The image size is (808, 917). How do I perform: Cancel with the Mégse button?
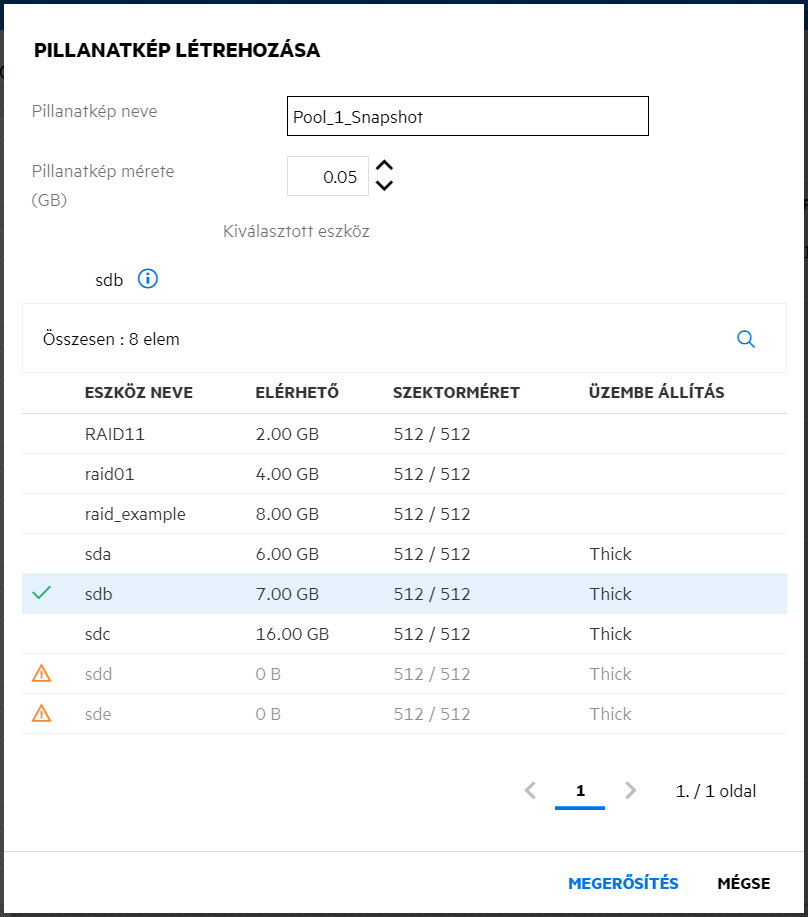tap(743, 883)
